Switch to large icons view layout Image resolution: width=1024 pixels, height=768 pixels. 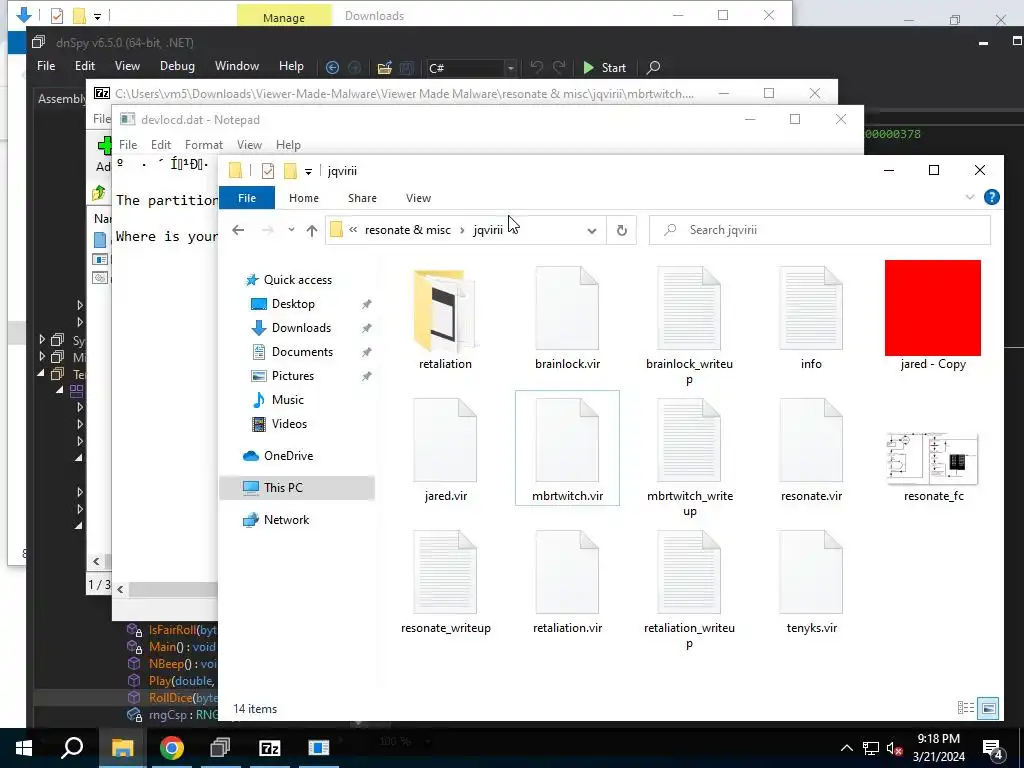[989, 708]
